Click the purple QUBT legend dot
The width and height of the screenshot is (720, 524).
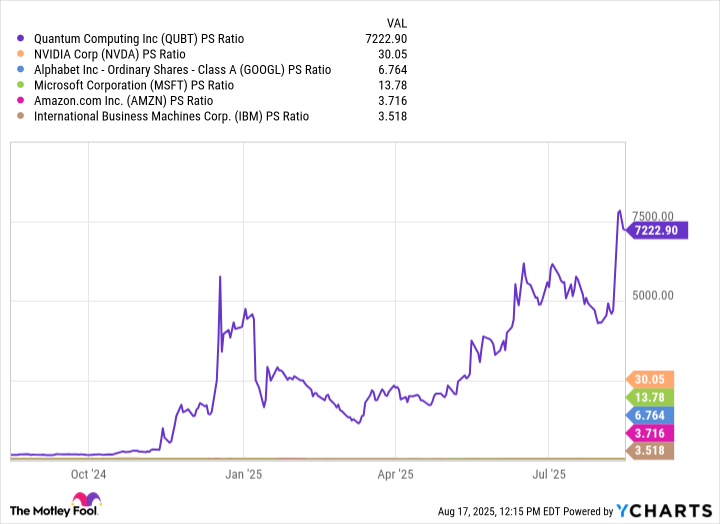[21, 39]
